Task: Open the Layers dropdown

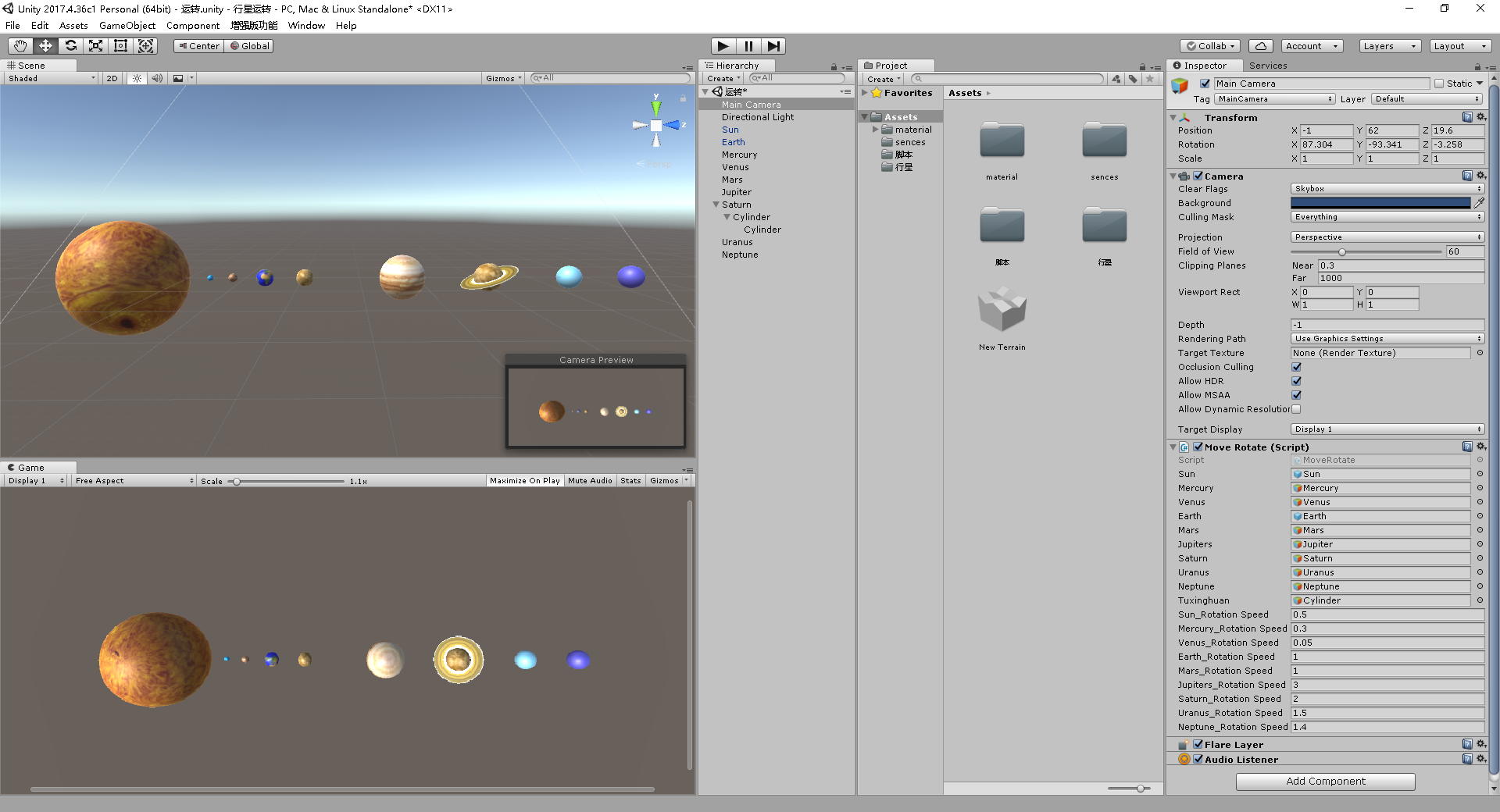Action: click(x=1388, y=46)
